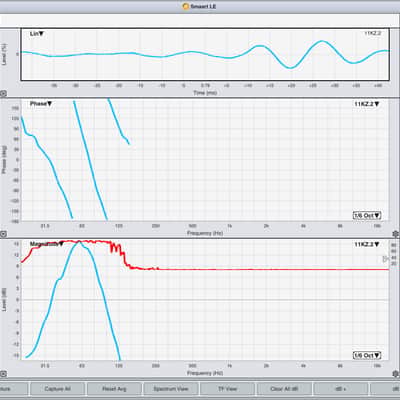Open the magnitude plot 1/6 Oct smoothing dropdown
The image size is (400, 400).
pyautogui.click(x=367, y=355)
